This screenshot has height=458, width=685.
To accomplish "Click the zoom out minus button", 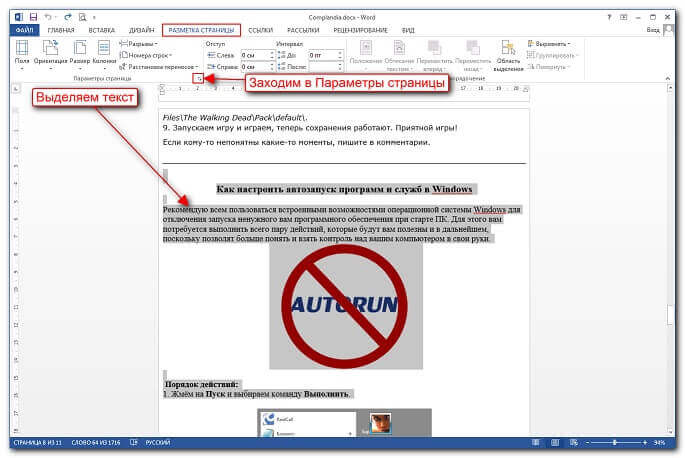I will [x=588, y=443].
